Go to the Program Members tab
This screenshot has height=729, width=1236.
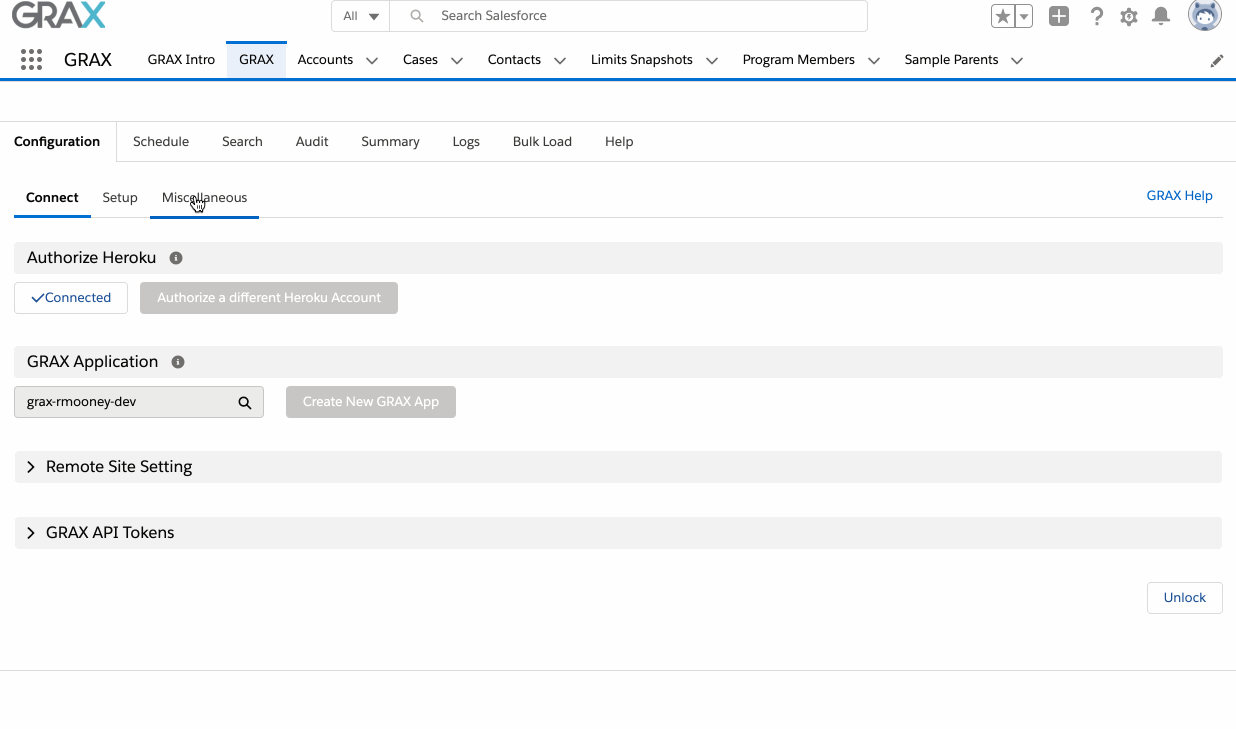coord(798,60)
